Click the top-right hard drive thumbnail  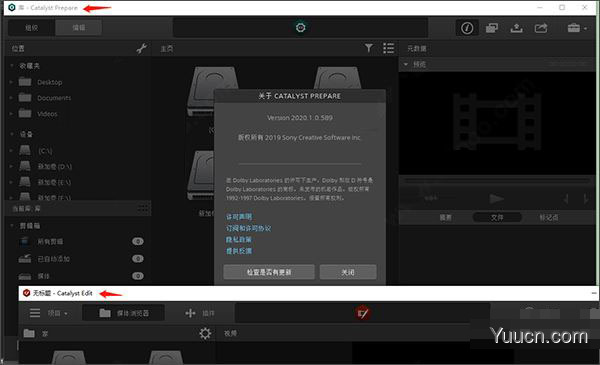click(x=337, y=78)
